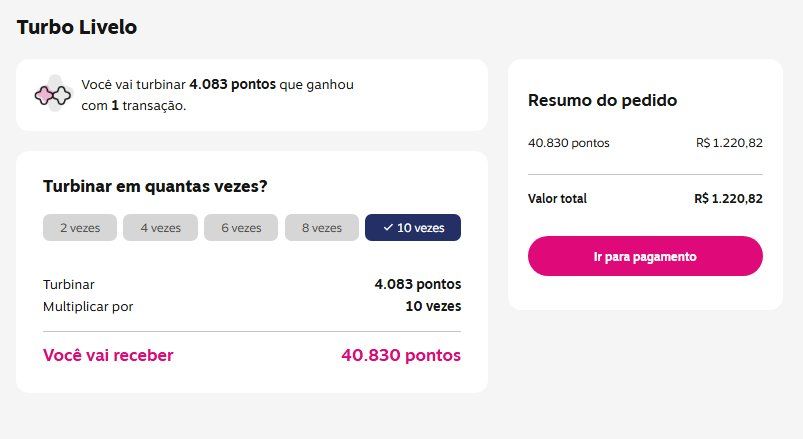Screen dimensions: 803x439
Task: Click the Multiplicar por row label
Action: tap(88, 306)
